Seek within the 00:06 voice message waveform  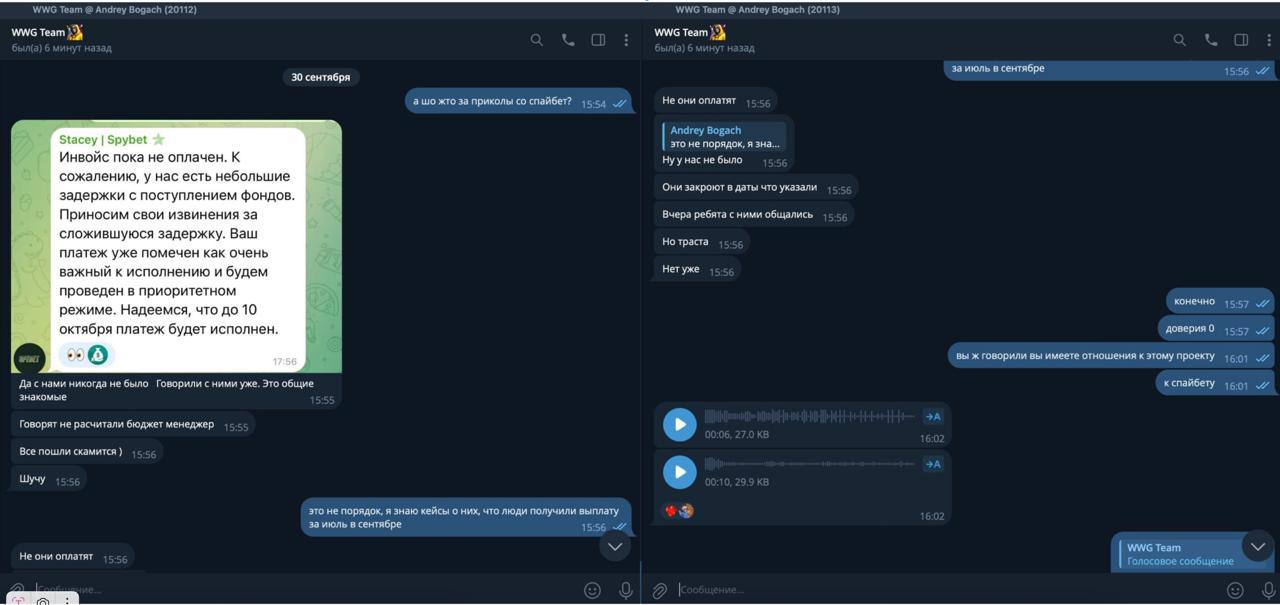pyautogui.click(x=810, y=416)
